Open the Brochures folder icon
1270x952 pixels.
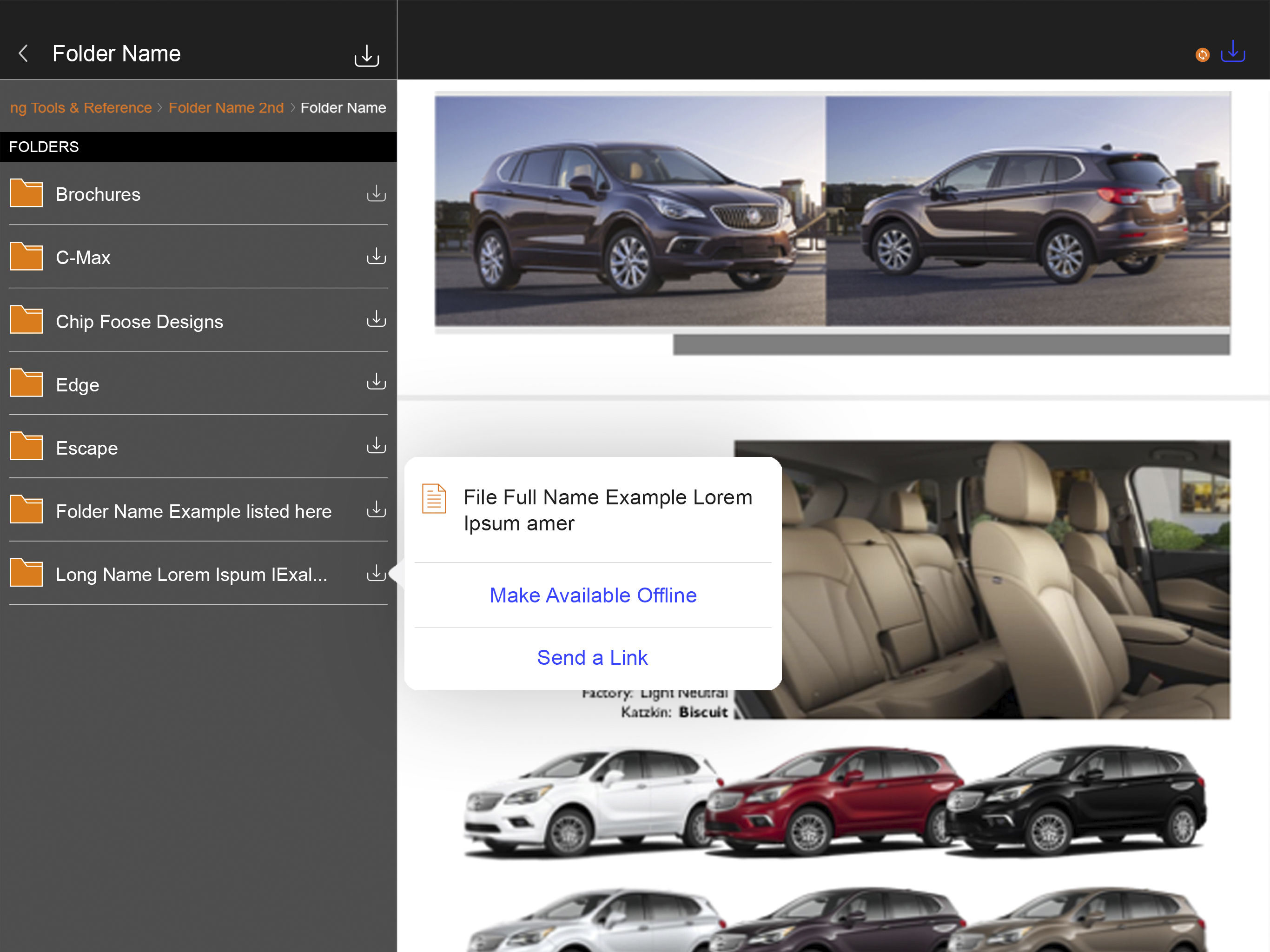26,192
